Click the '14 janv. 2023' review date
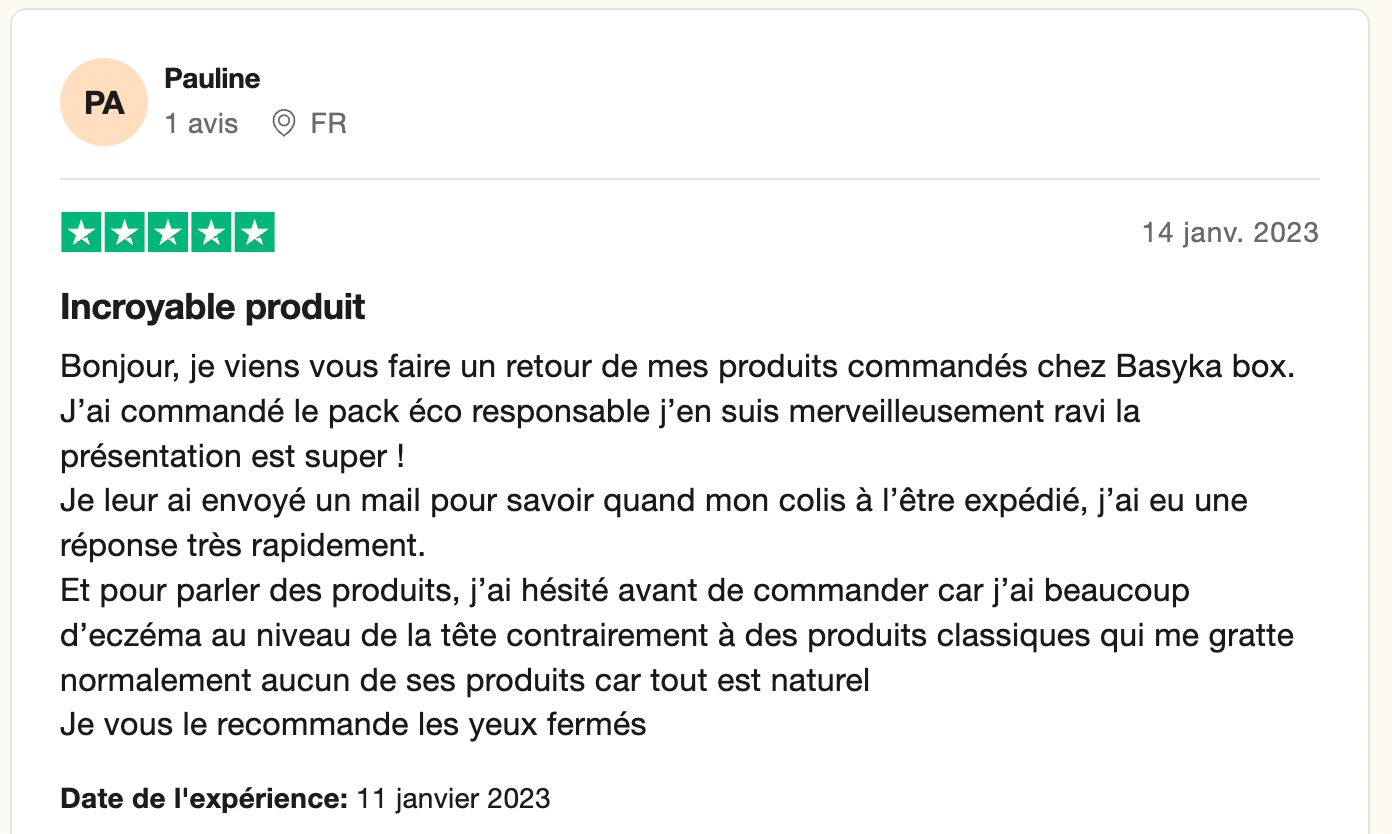Viewport: 1392px width, 834px height. click(1231, 233)
